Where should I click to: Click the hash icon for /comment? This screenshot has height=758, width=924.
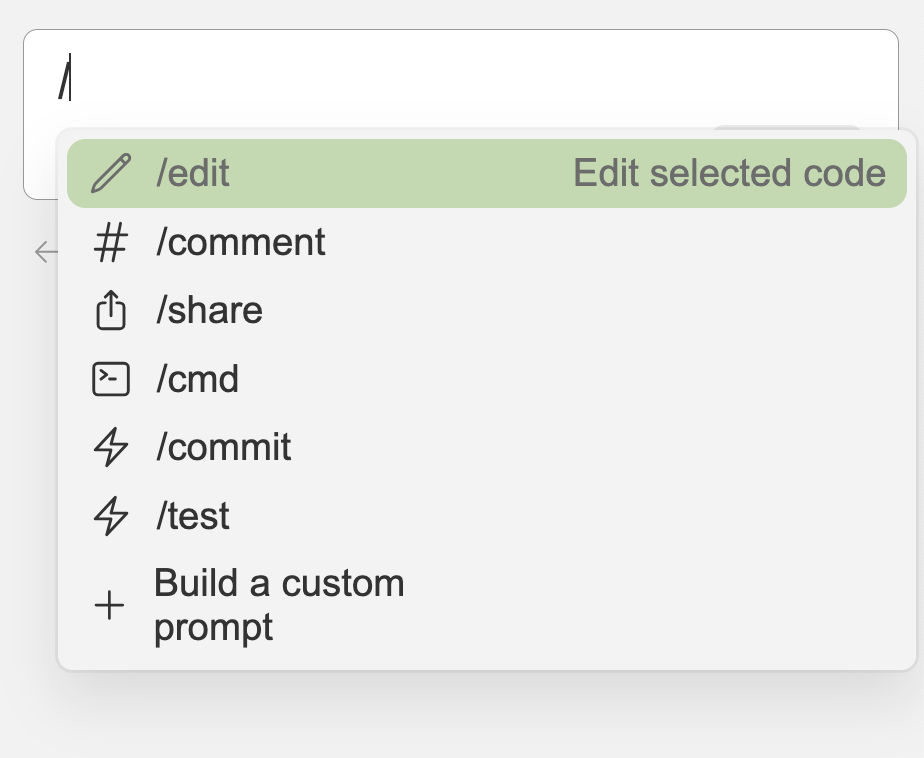pos(110,243)
